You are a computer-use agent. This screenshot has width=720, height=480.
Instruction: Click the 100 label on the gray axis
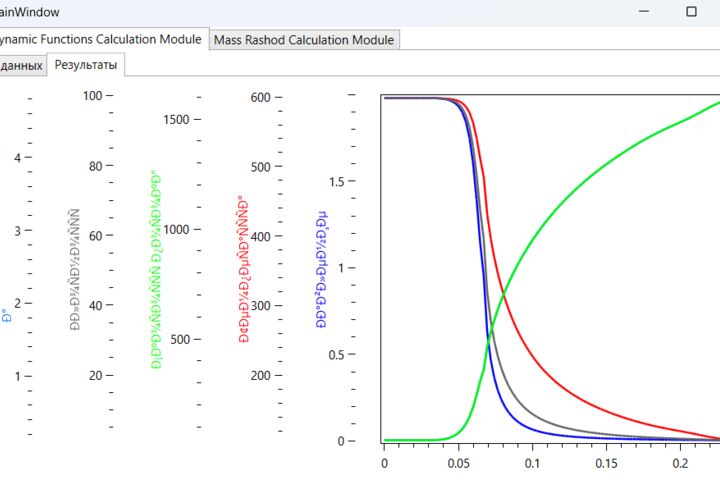pos(92,96)
